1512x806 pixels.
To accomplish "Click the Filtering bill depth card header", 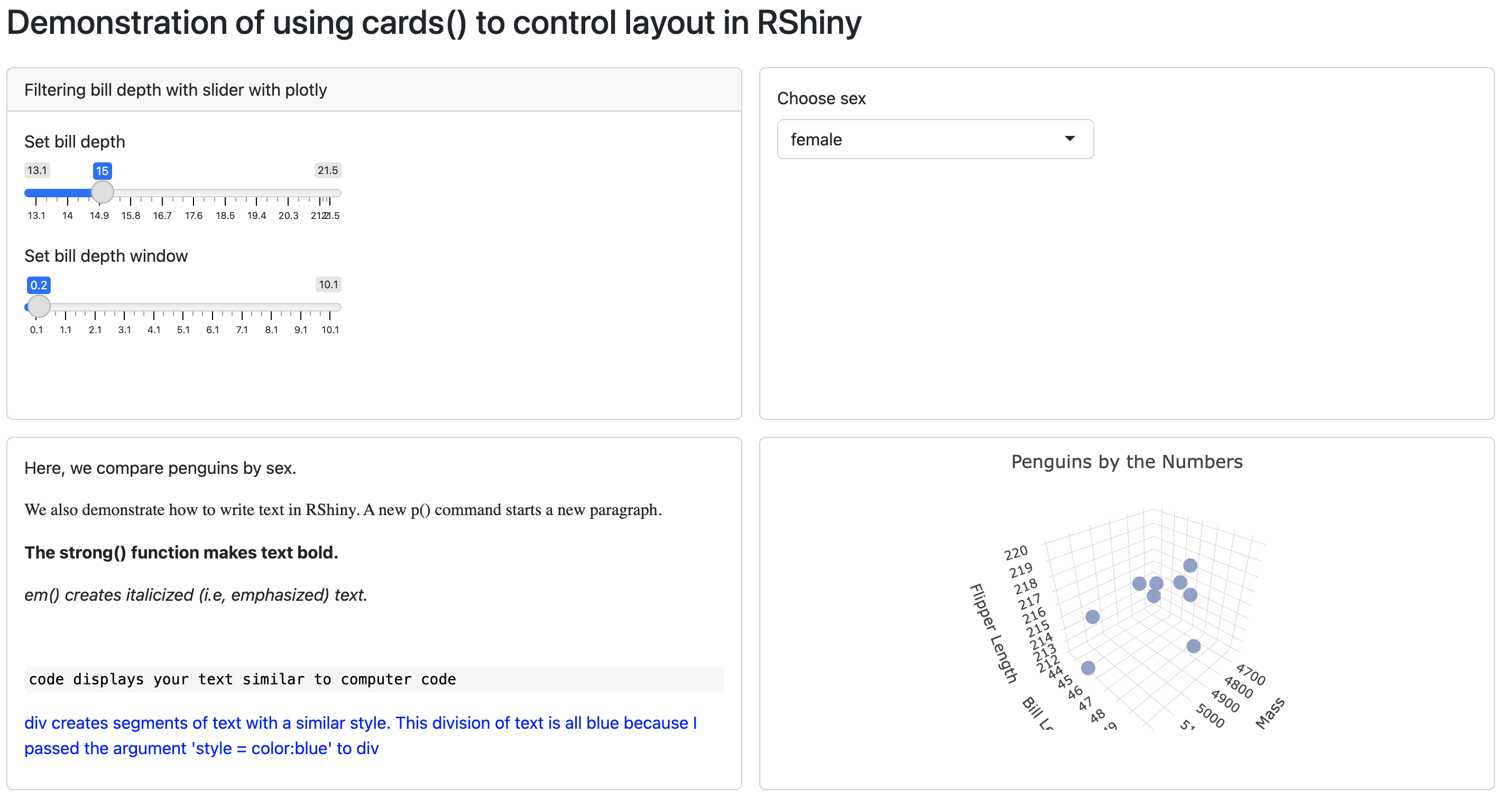I will (176, 90).
